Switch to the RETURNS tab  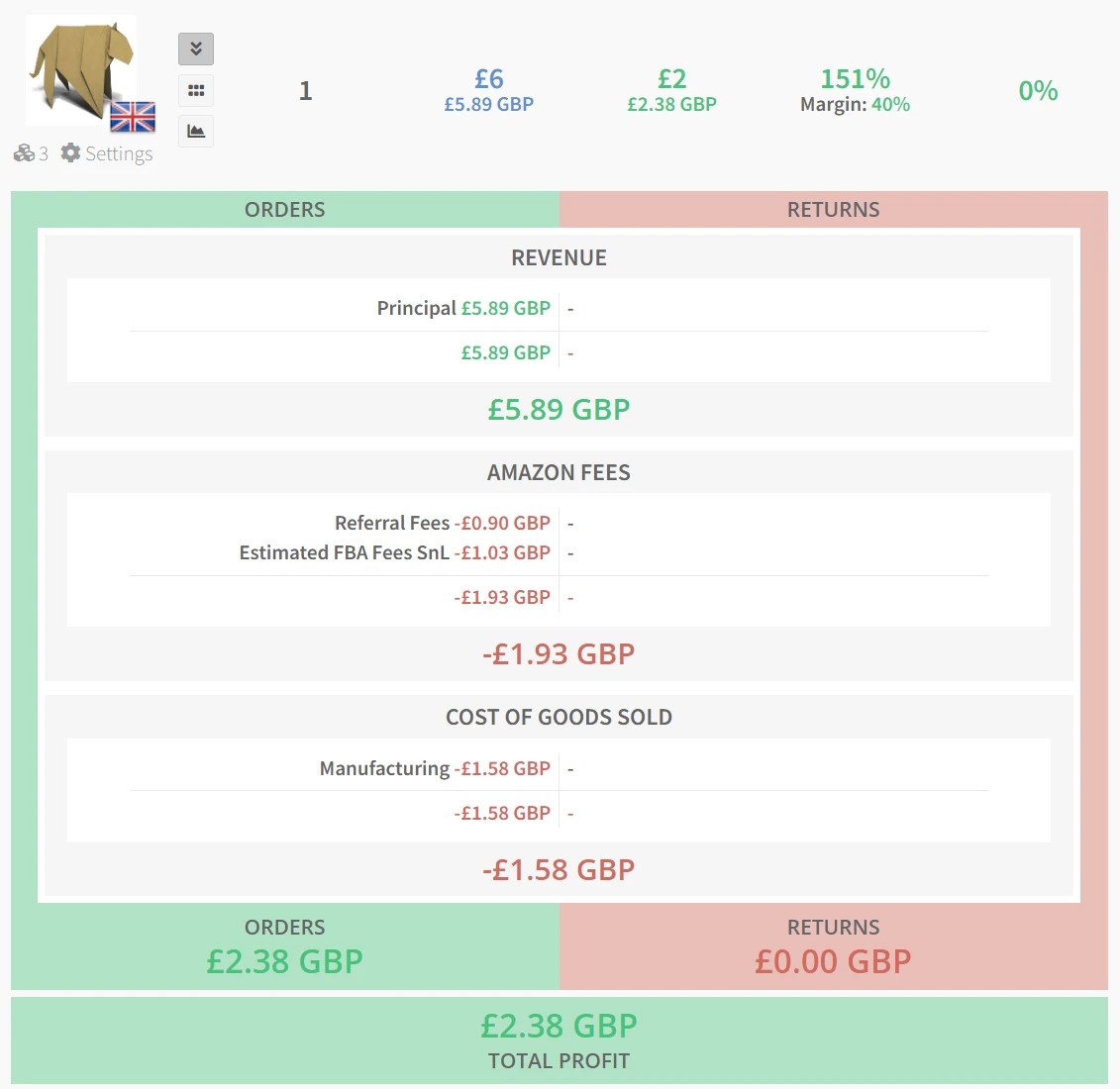coord(833,209)
